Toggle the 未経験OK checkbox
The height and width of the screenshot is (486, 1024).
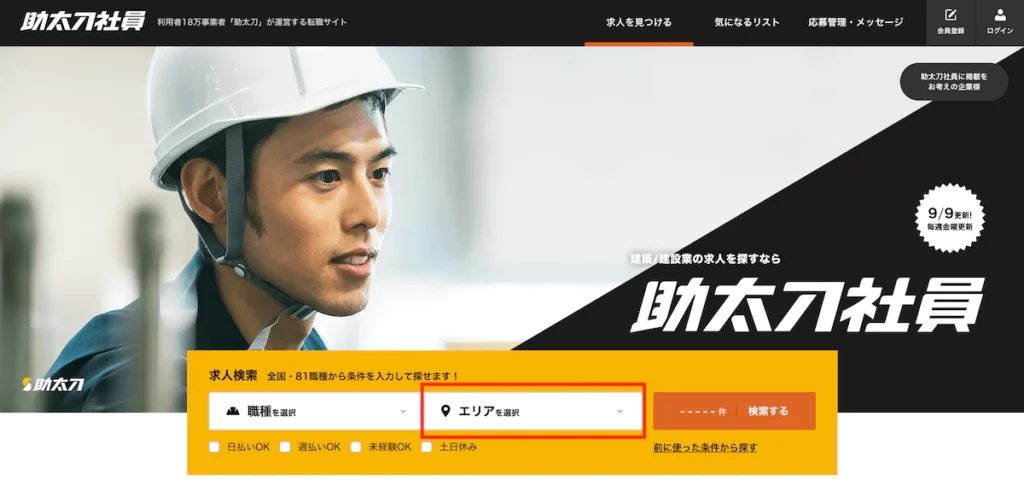[x=356, y=447]
